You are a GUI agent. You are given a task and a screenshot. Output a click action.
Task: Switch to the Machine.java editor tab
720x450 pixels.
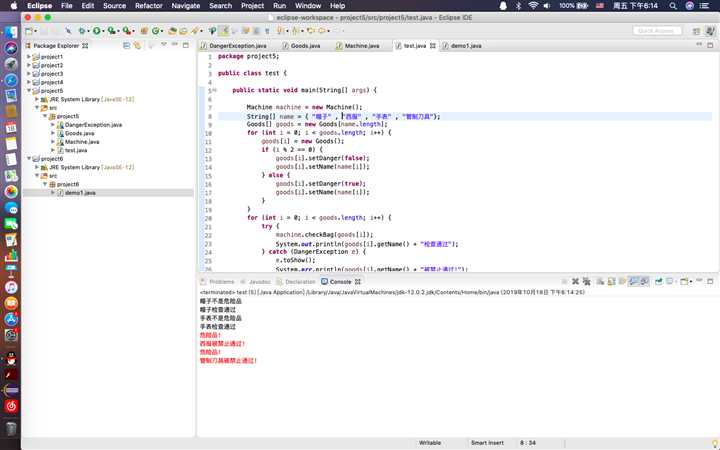(x=358, y=46)
